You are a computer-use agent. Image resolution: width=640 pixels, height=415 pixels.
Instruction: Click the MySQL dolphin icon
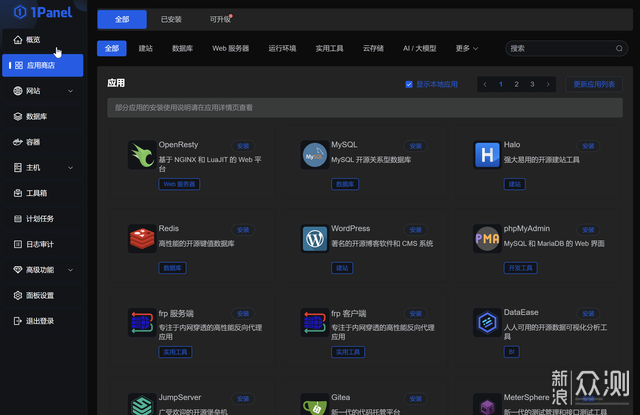315,155
